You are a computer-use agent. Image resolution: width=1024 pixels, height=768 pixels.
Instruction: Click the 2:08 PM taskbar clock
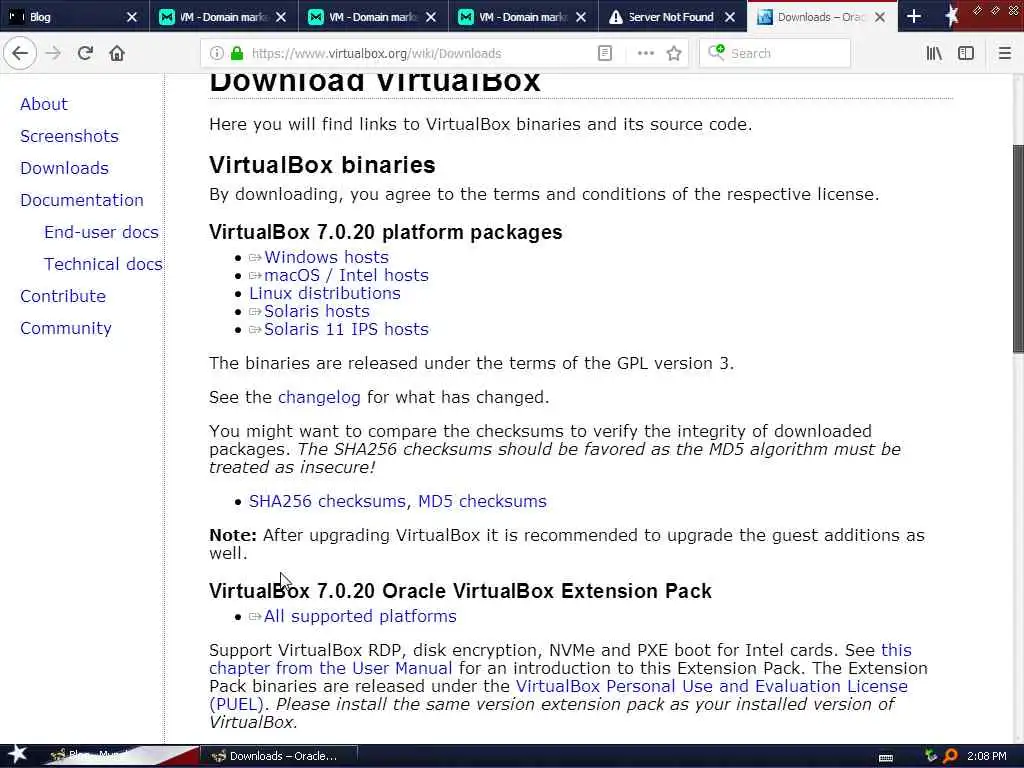[986, 756]
